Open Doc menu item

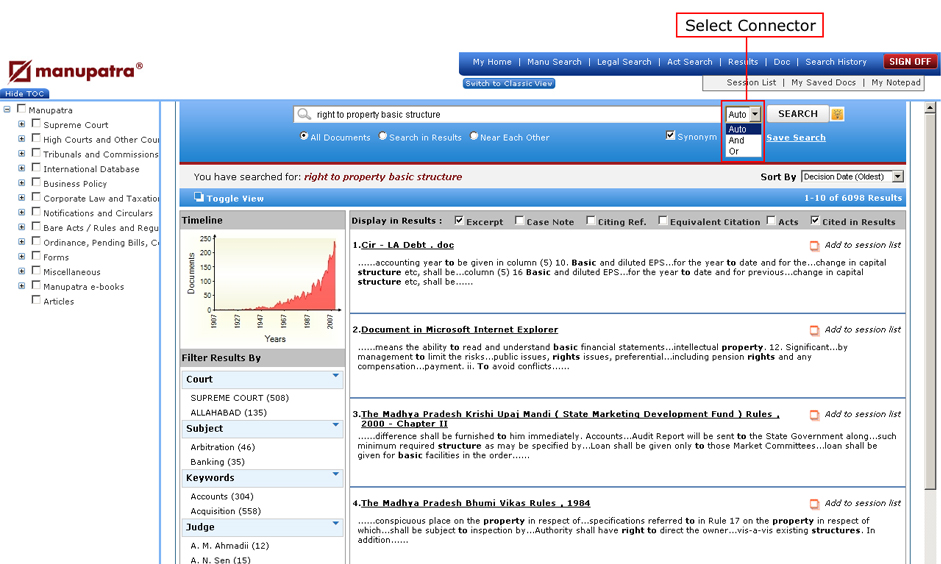pos(782,62)
